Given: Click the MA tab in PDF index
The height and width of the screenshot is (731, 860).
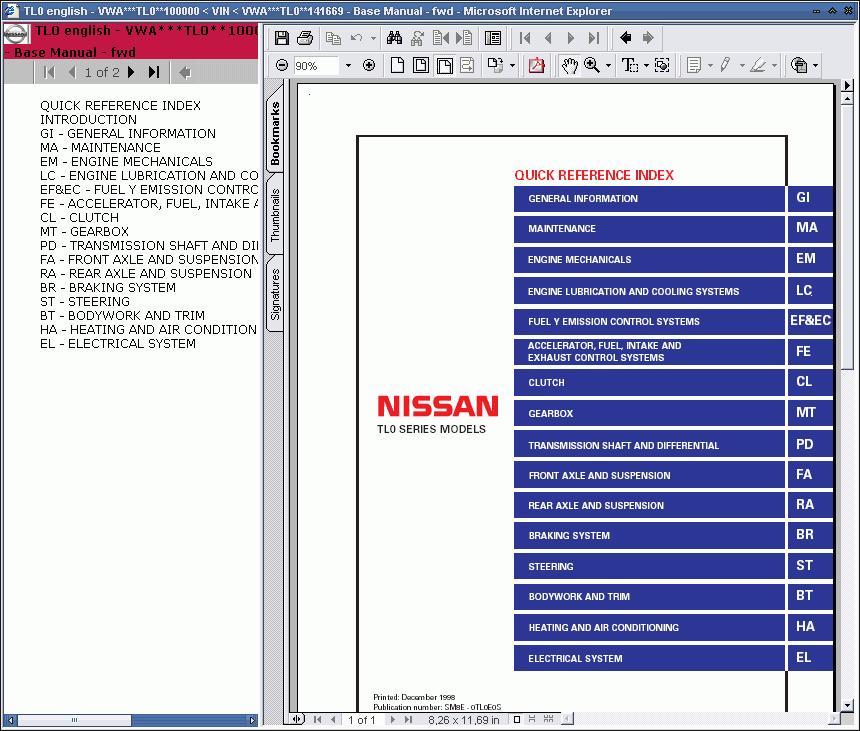Looking at the screenshot, I should 810,228.
